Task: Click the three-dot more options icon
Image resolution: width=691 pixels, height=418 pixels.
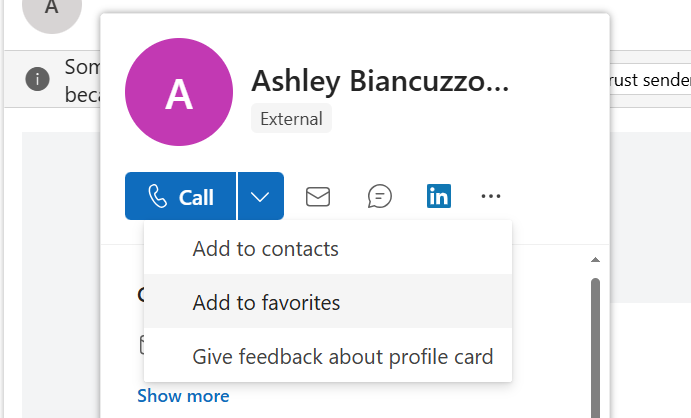Action: click(491, 196)
